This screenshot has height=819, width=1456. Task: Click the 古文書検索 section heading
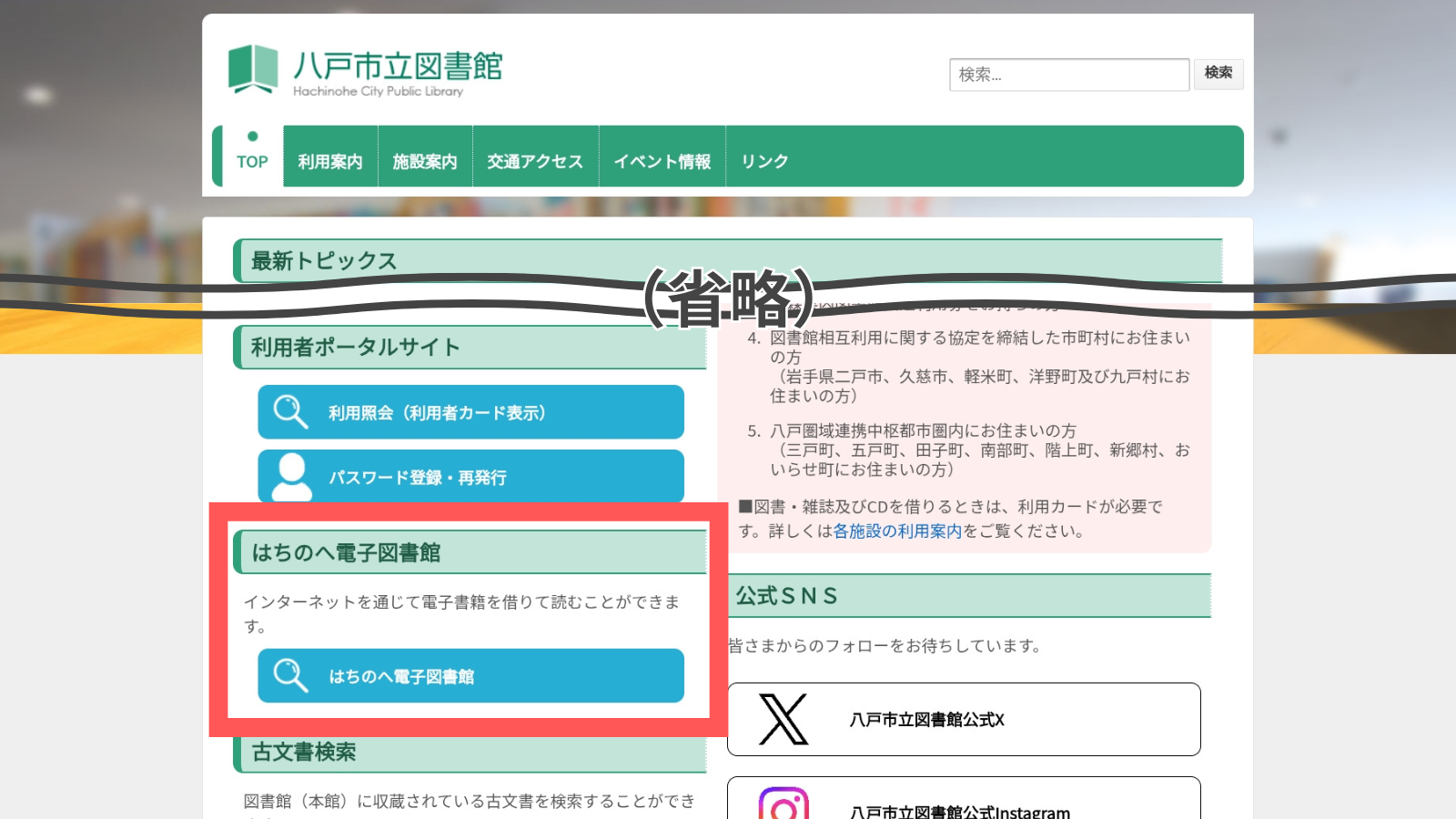304,753
